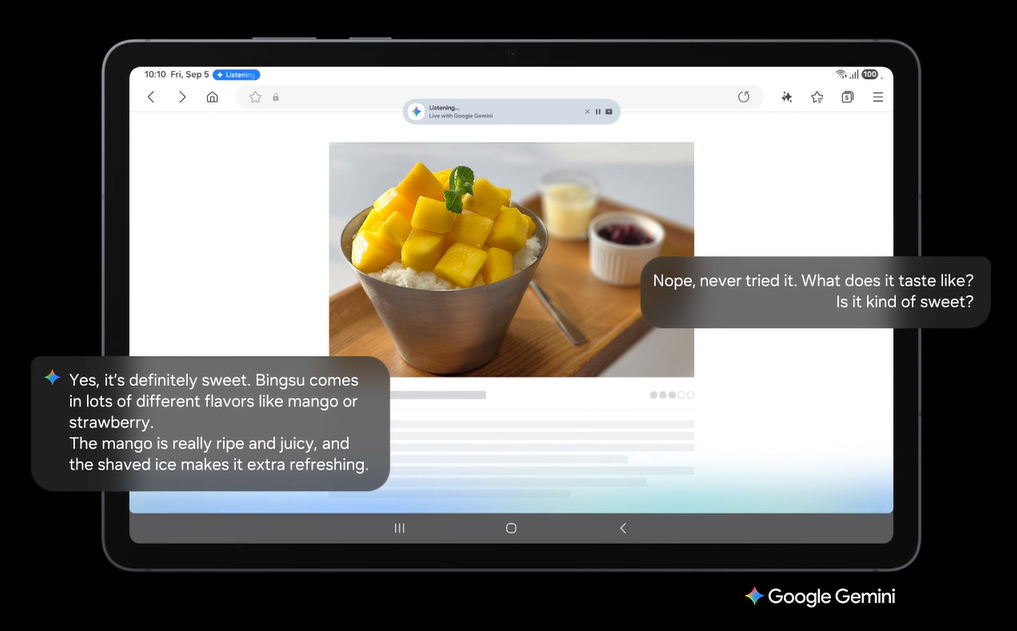
Task: Open the browser hamburger menu
Action: point(878,97)
